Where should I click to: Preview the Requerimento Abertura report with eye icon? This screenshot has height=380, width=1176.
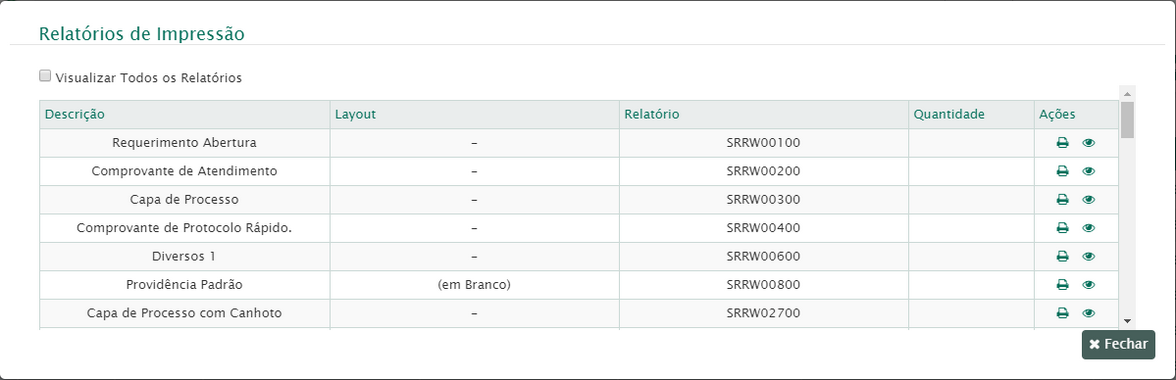click(1088, 142)
